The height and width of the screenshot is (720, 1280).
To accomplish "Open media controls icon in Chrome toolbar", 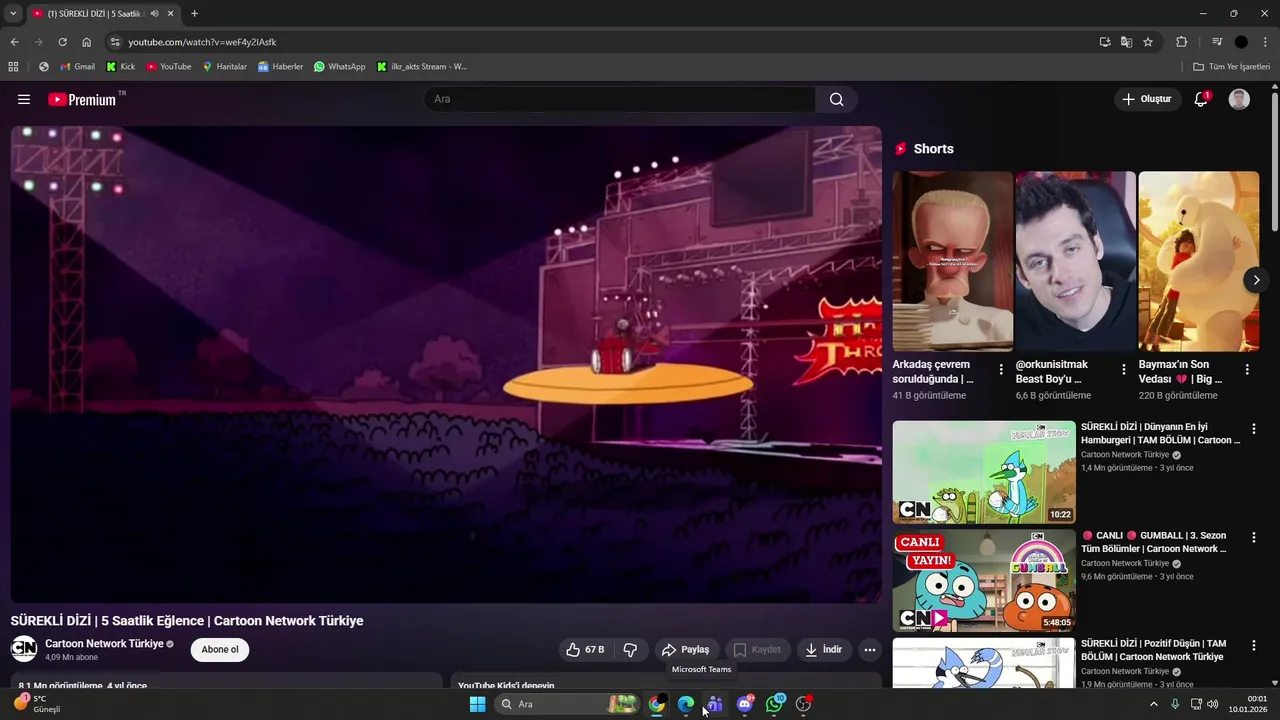I will coord(1217,42).
